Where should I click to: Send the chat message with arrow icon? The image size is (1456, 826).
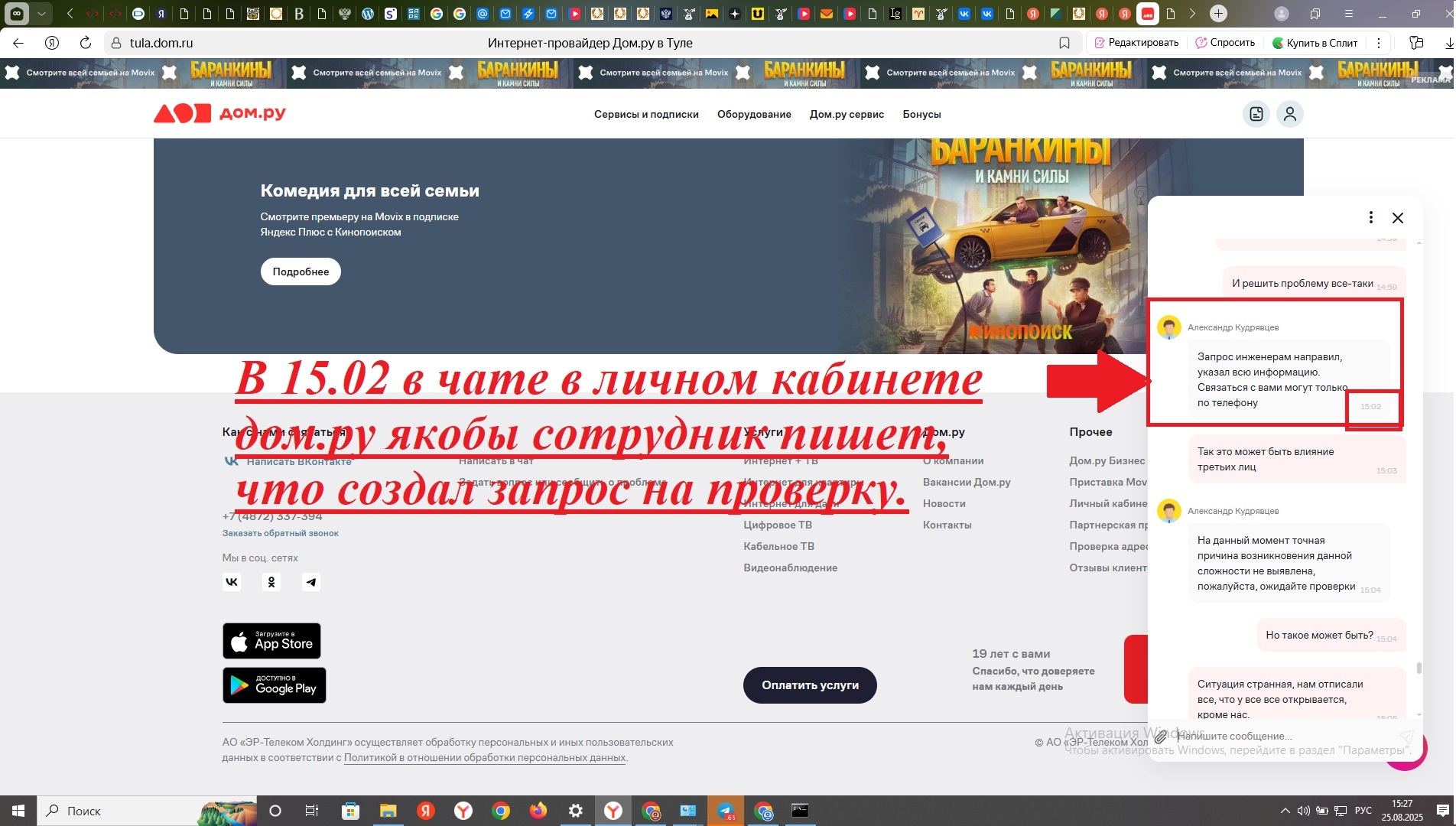[x=1406, y=737]
